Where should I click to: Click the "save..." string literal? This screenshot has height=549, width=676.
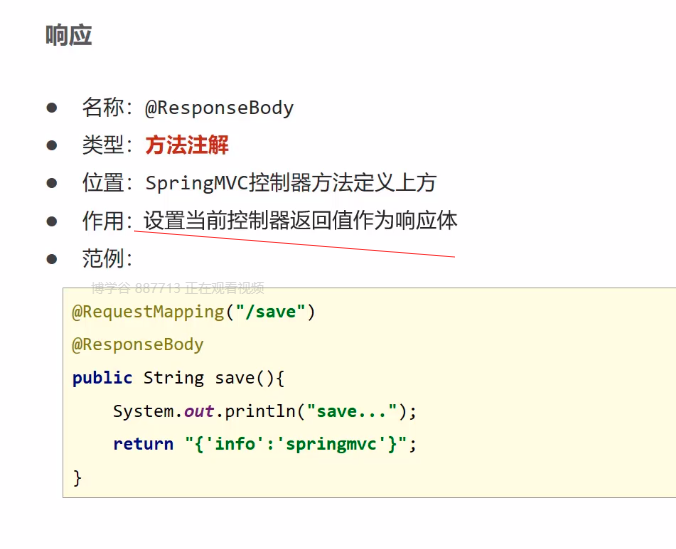354,411
